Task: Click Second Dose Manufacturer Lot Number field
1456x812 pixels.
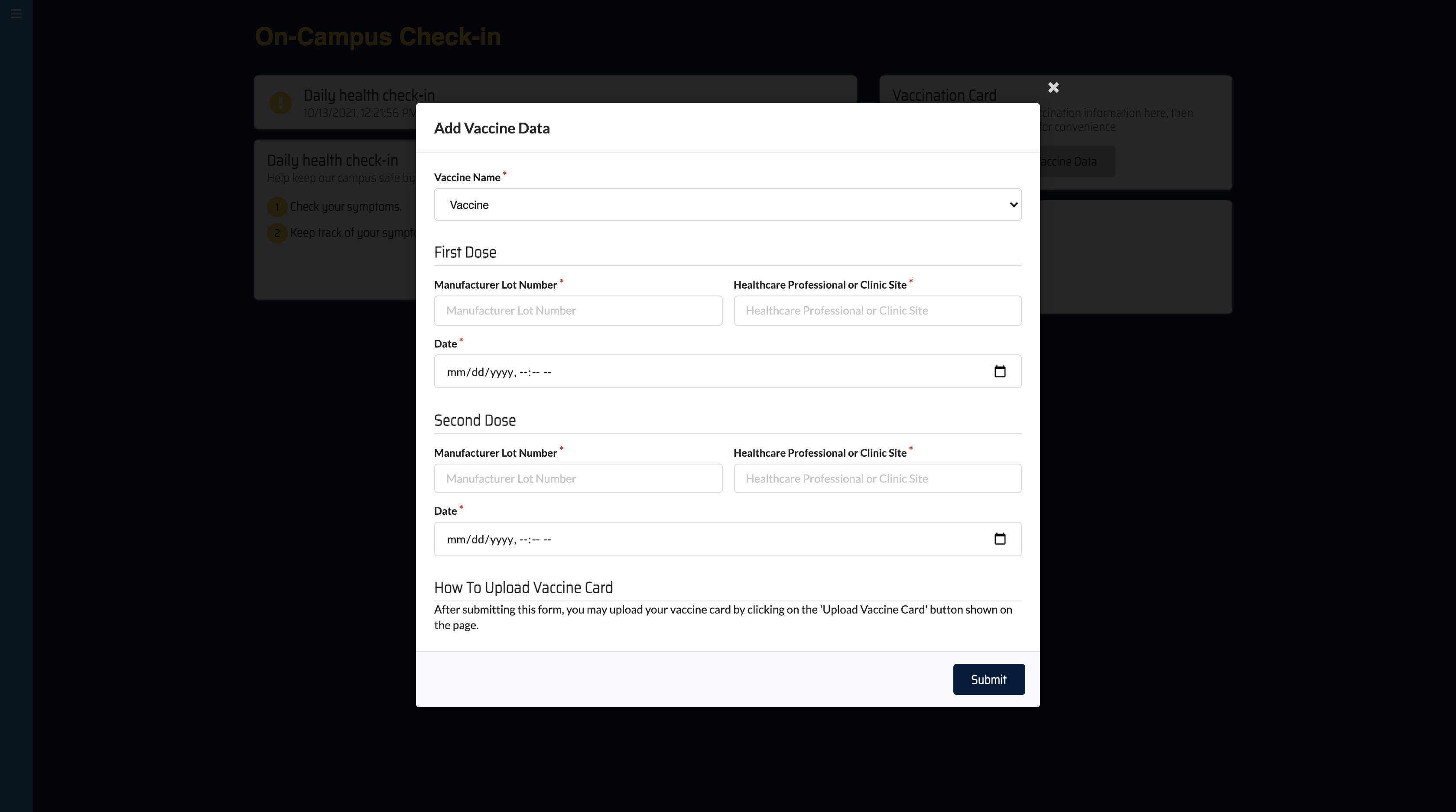Action: (x=578, y=479)
